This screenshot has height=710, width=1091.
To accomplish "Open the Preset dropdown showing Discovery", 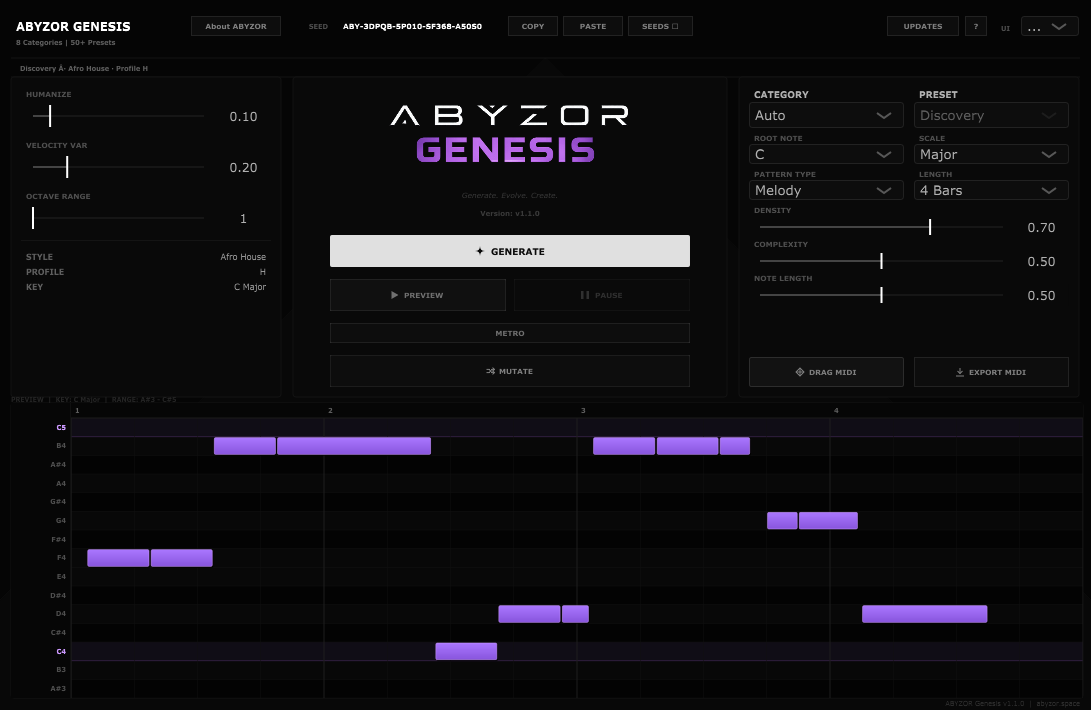I will [991, 116].
